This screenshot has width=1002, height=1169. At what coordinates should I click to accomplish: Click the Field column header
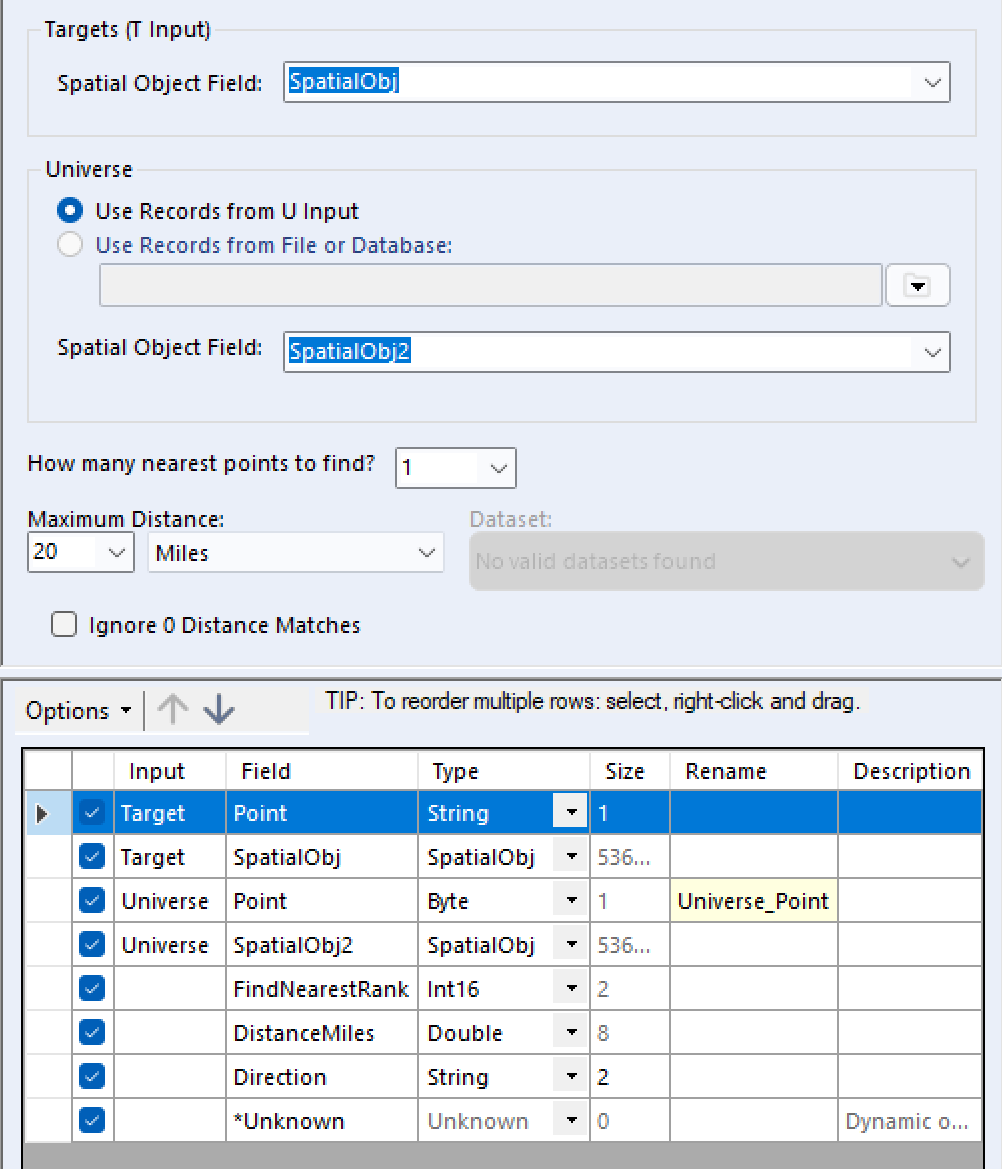click(266, 771)
